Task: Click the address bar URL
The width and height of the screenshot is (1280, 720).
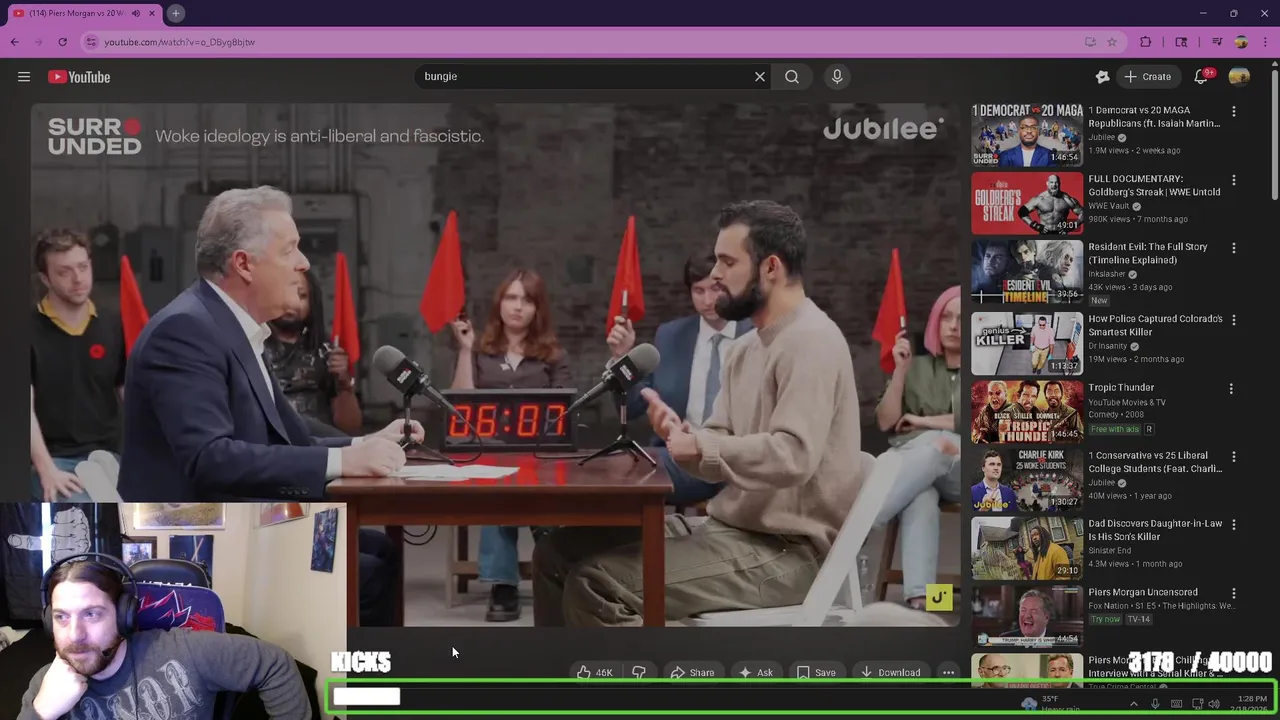Action: pyautogui.click(x=180, y=42)
